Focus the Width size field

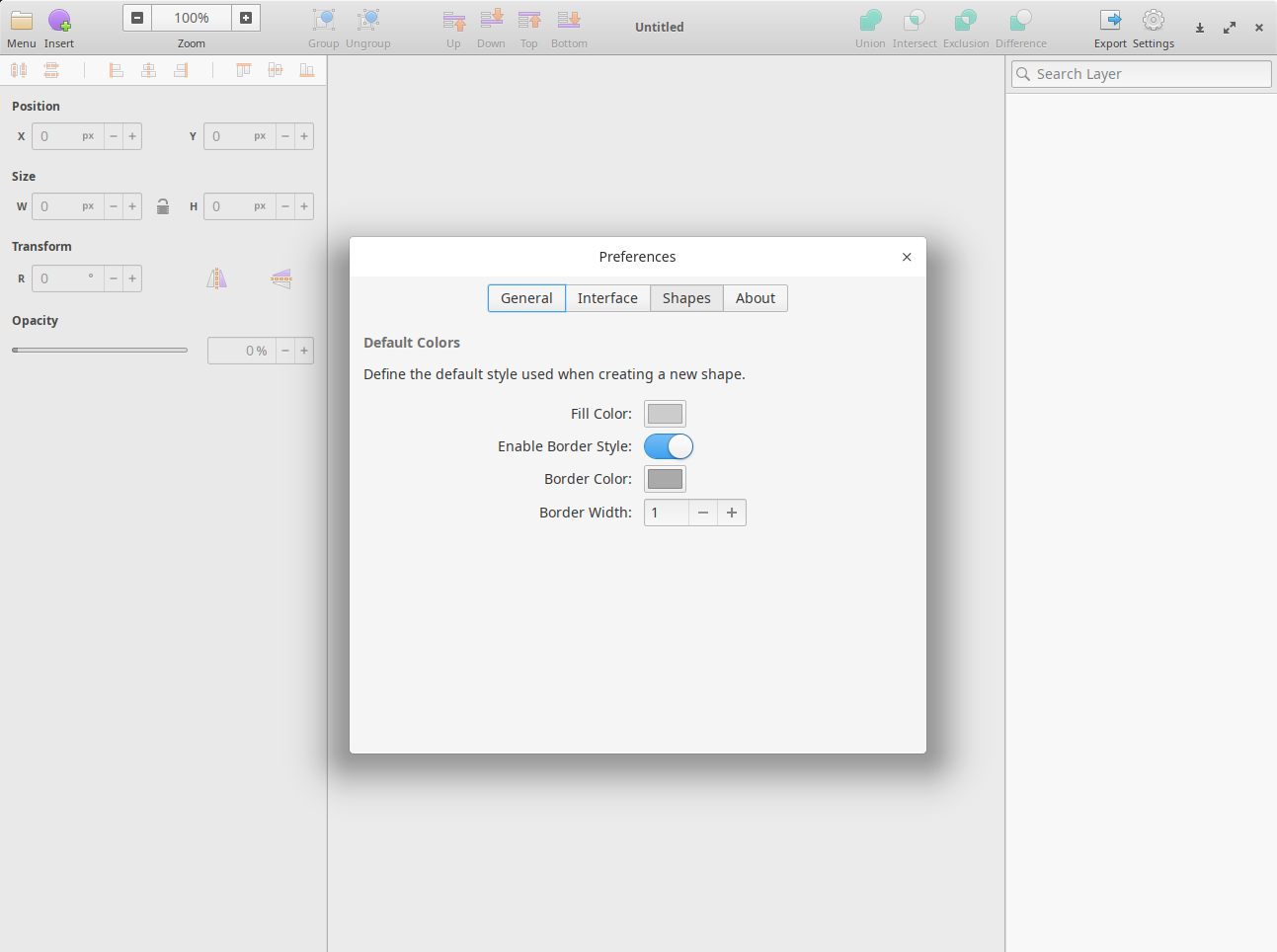pos(68,206)
